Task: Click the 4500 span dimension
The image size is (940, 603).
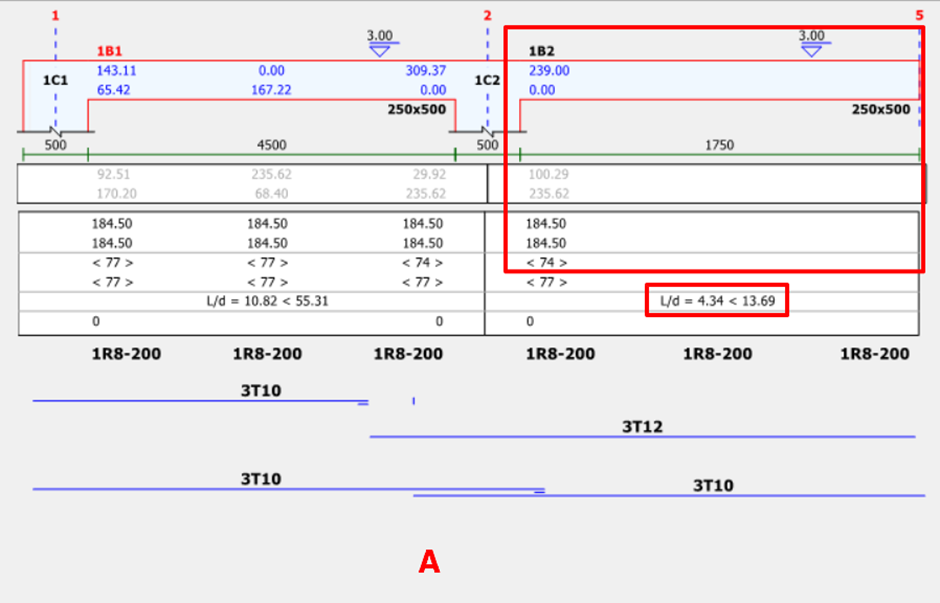Action: coord(271,145)
